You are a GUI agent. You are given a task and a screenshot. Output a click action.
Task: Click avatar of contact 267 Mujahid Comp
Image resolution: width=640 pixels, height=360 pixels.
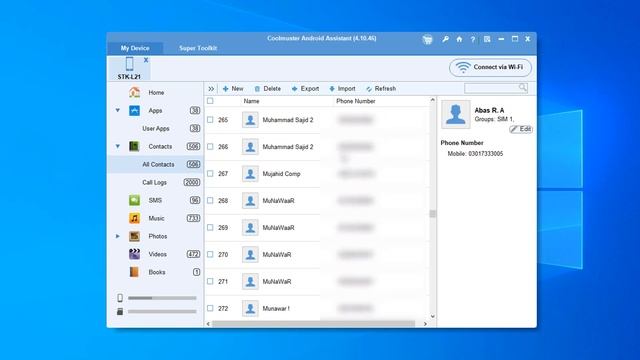click(x=250, y=174)
